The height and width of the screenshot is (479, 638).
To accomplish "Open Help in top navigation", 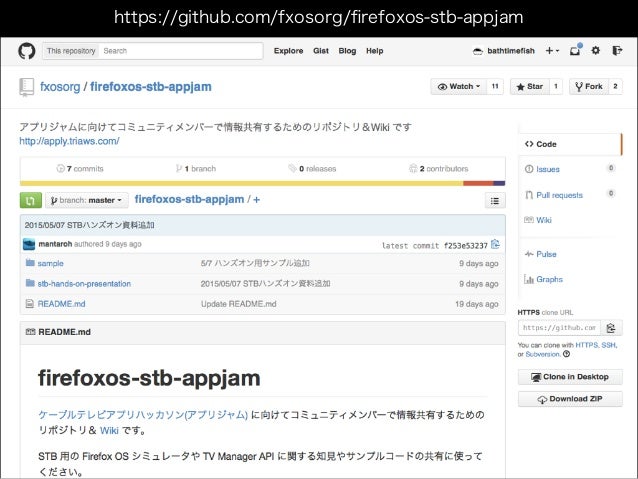I will coord(374,51).
